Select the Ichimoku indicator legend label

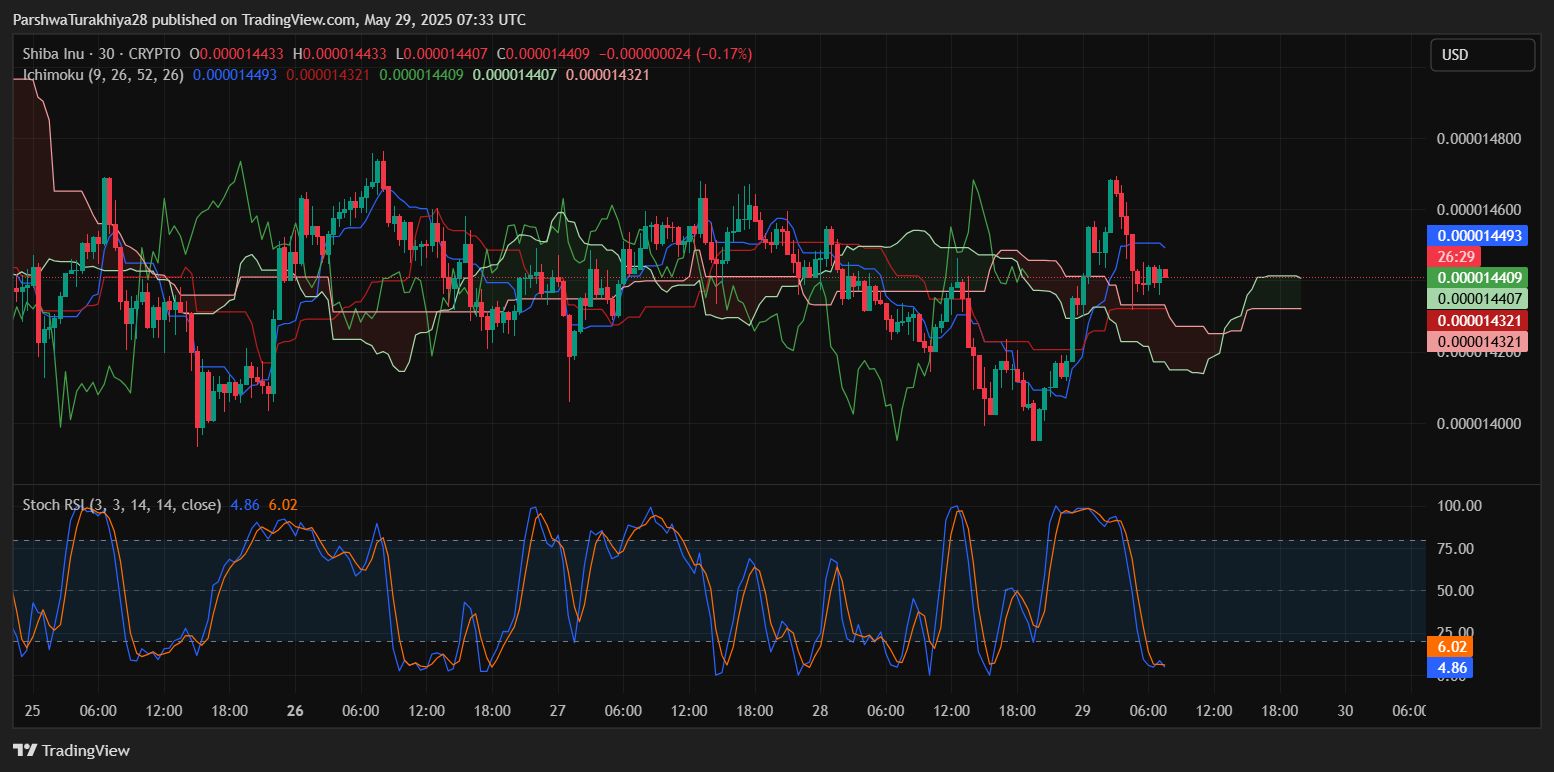(103, 74)
